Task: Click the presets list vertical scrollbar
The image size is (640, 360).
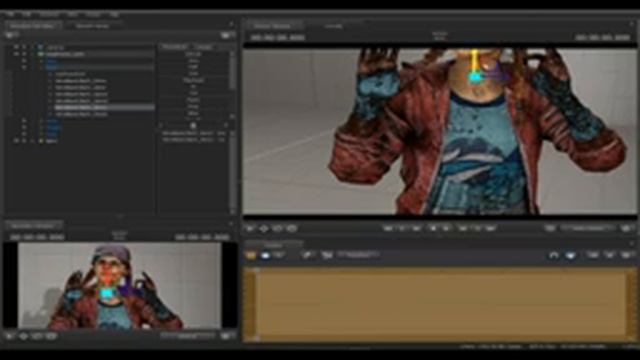Action: coord(233,73)
